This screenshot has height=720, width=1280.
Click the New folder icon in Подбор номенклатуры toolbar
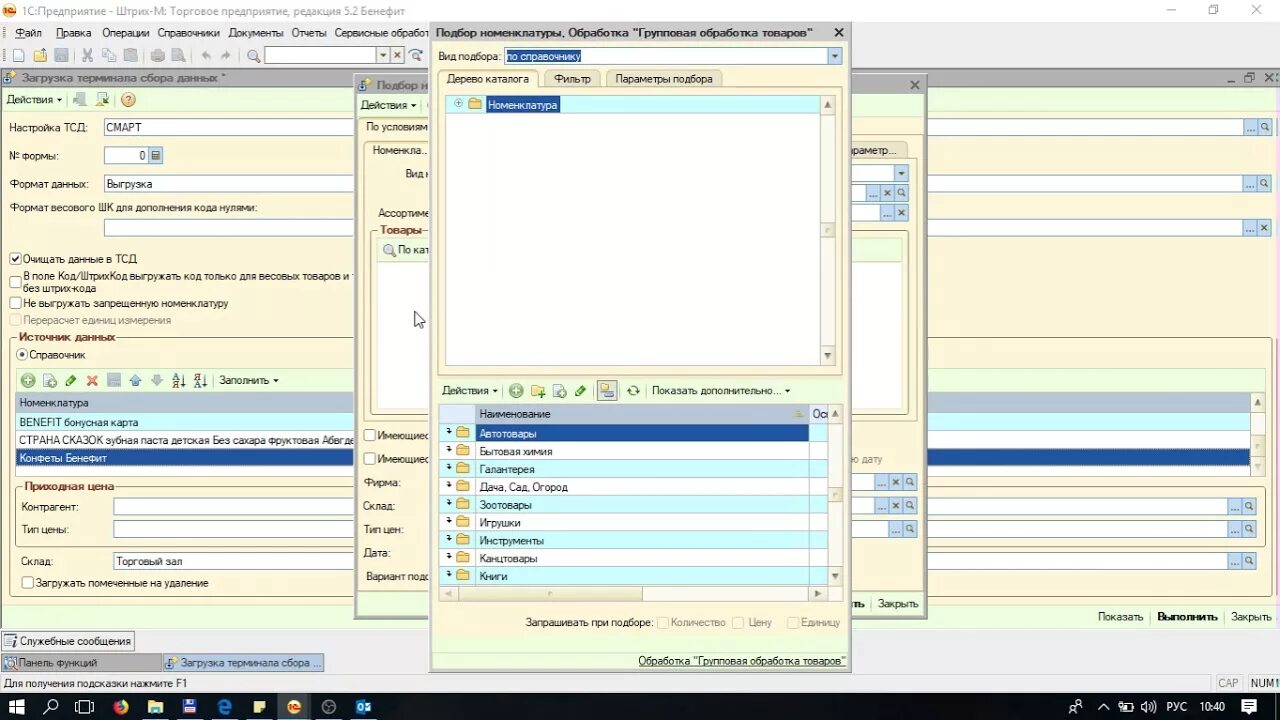[538, 391]
